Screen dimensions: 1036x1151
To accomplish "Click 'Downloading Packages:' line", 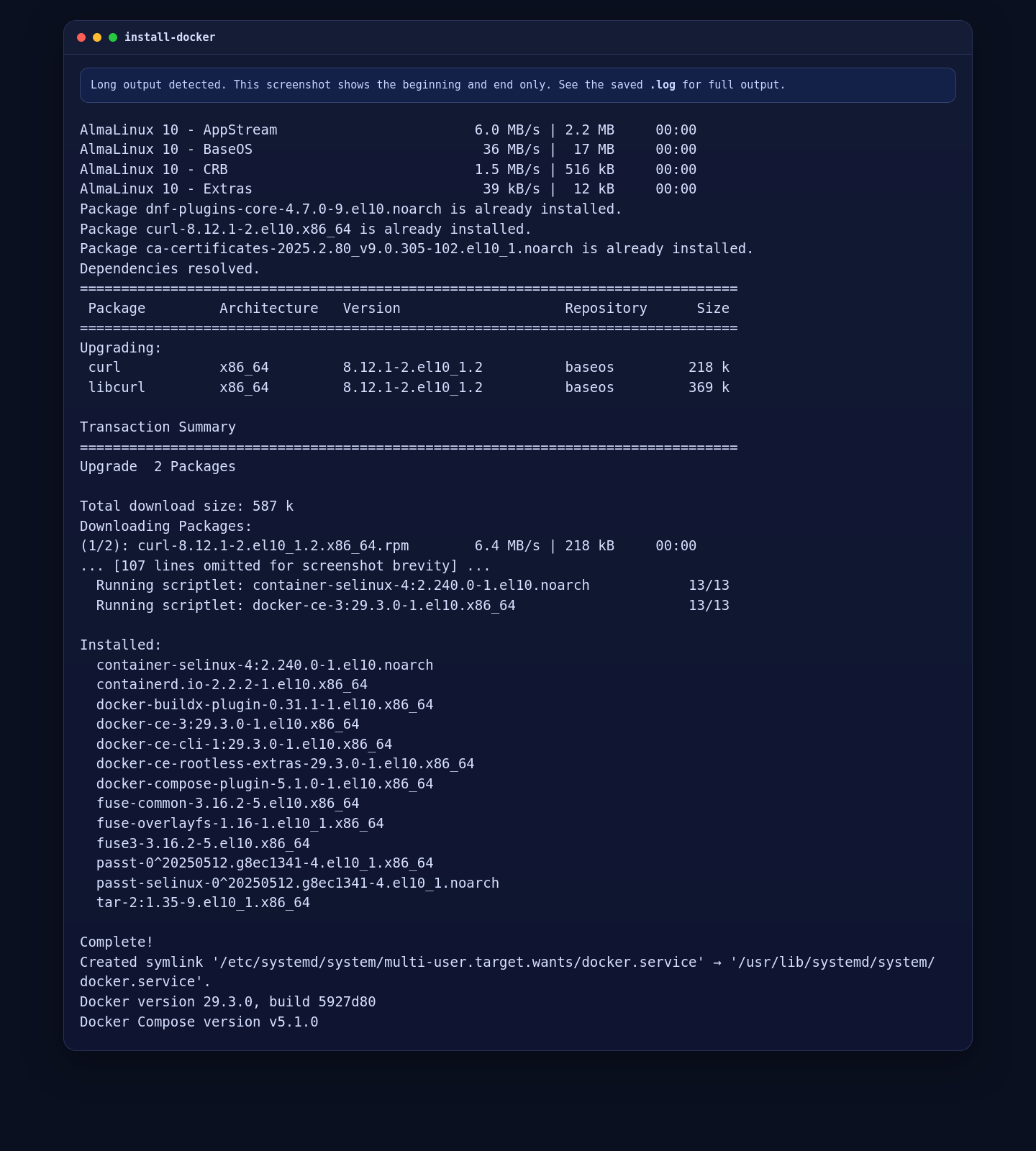I will pyautogui.click(x=166, y=527).
